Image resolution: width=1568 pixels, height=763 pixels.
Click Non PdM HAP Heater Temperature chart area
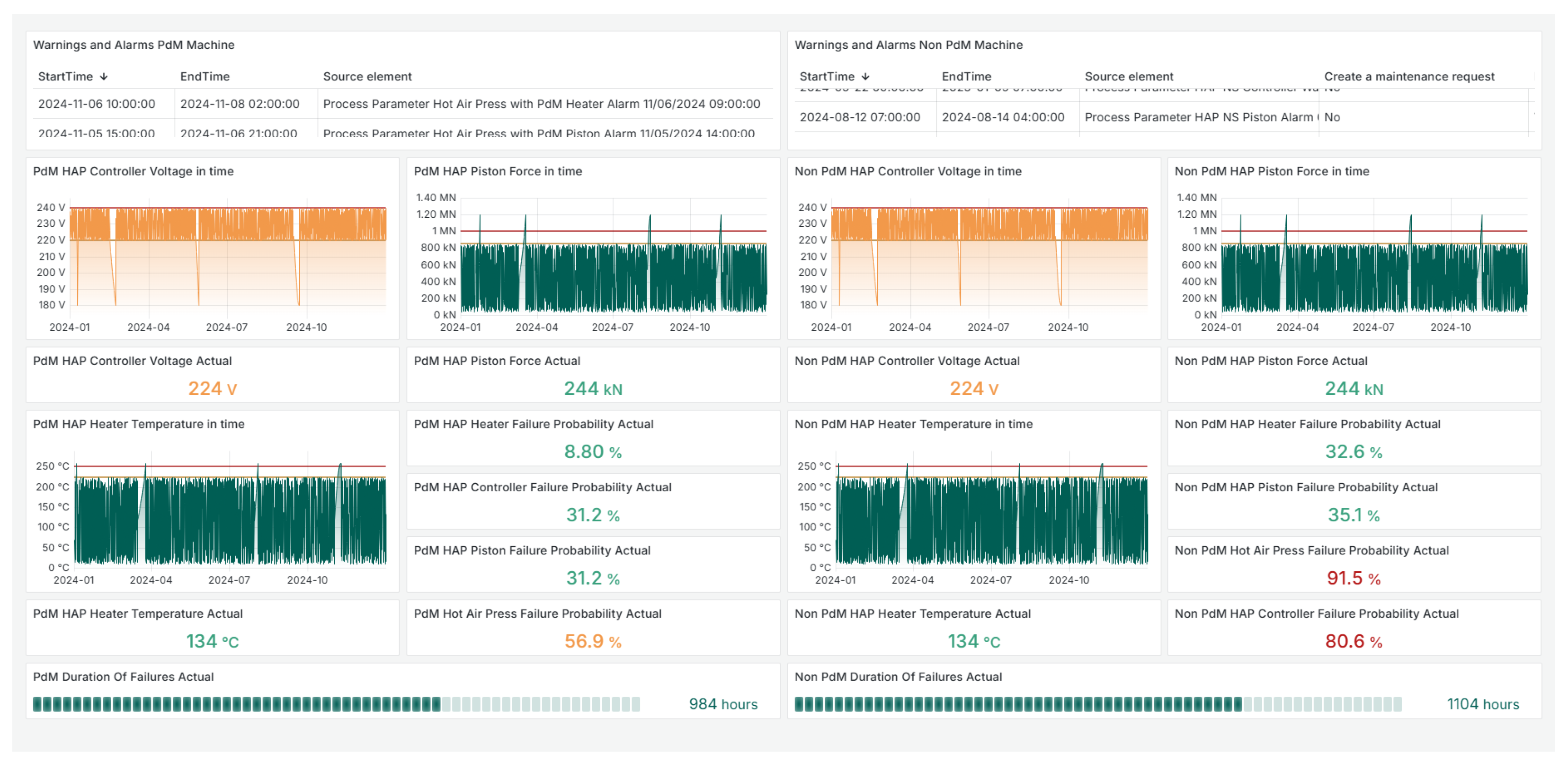pos(991,517)
